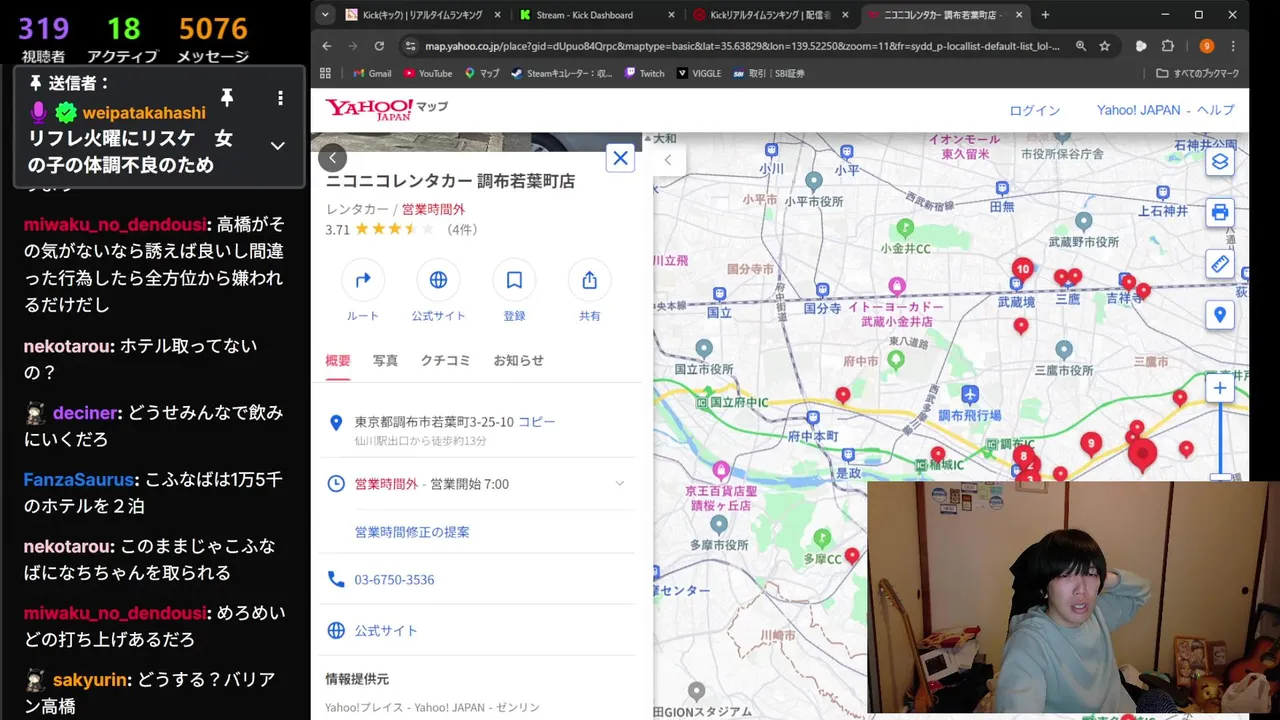Open the apps grid in bookmarks bar
The width and height of the screenshot is (1280, 720).
[325, 73]
